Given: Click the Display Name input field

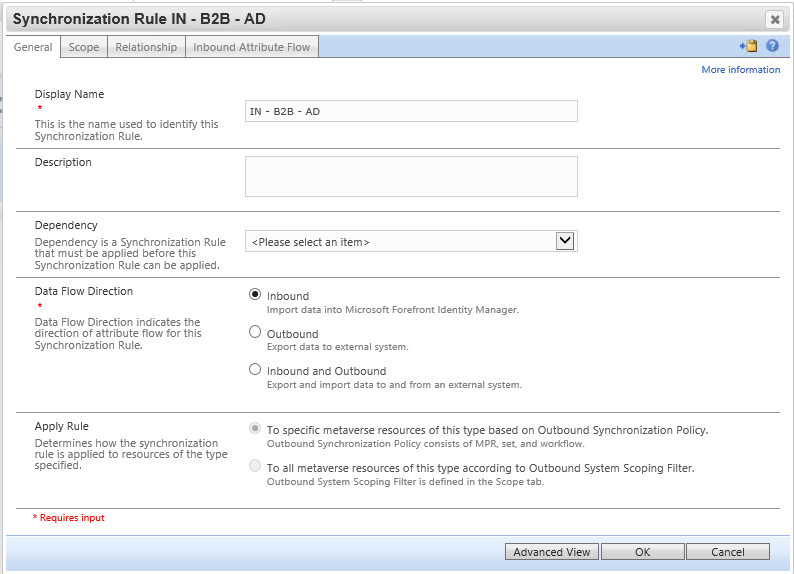Looking at the screenshot, I should [411, 111].
